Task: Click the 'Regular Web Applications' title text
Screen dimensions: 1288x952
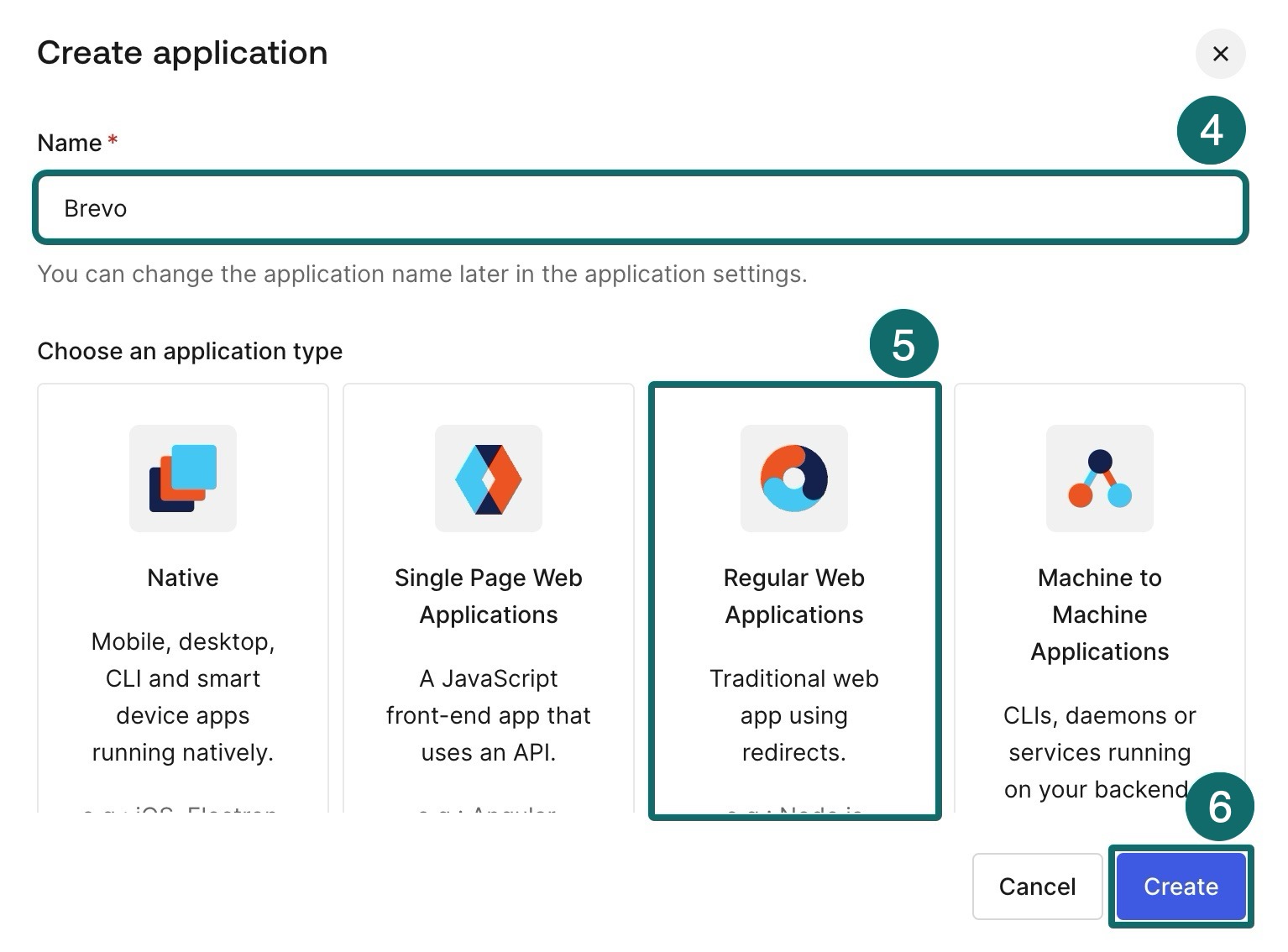Action: (793, 596)
